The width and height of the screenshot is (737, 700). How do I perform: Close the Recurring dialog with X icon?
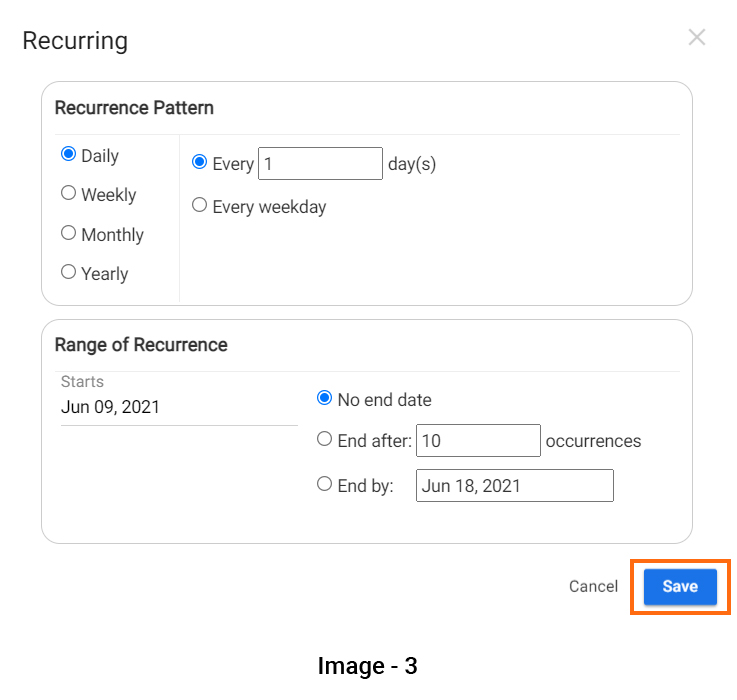[x=697, y=37]
